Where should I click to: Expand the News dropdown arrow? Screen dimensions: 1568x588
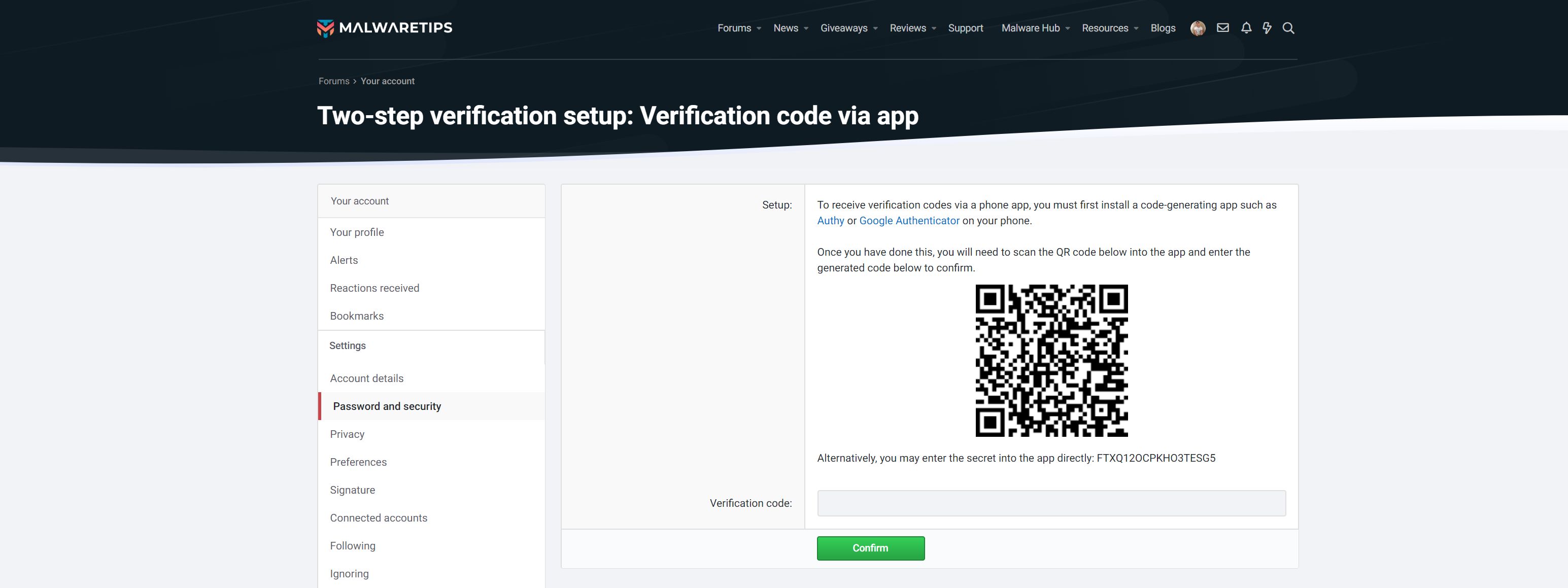[x=806, y=28]
